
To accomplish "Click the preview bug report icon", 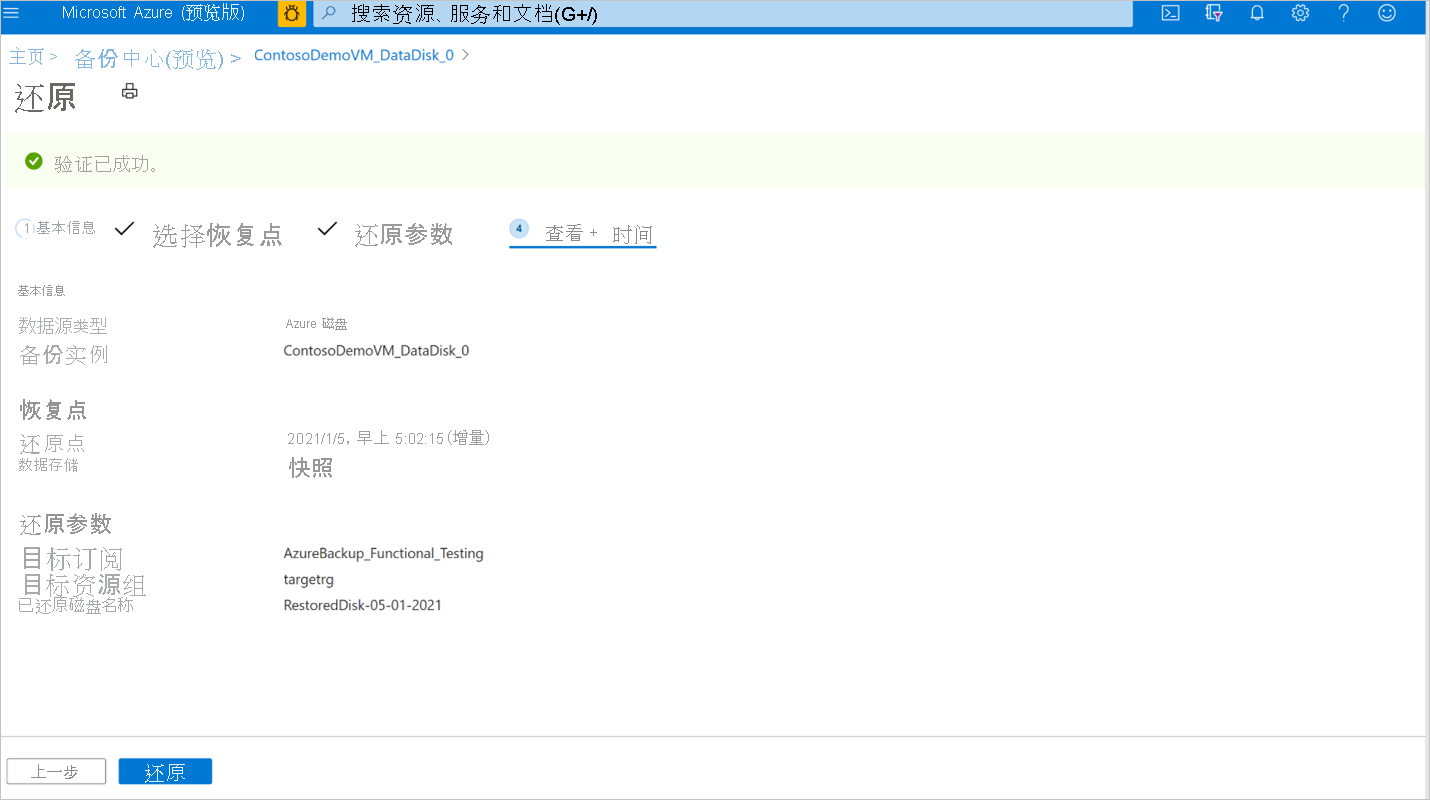I will (x=292, y=14).
